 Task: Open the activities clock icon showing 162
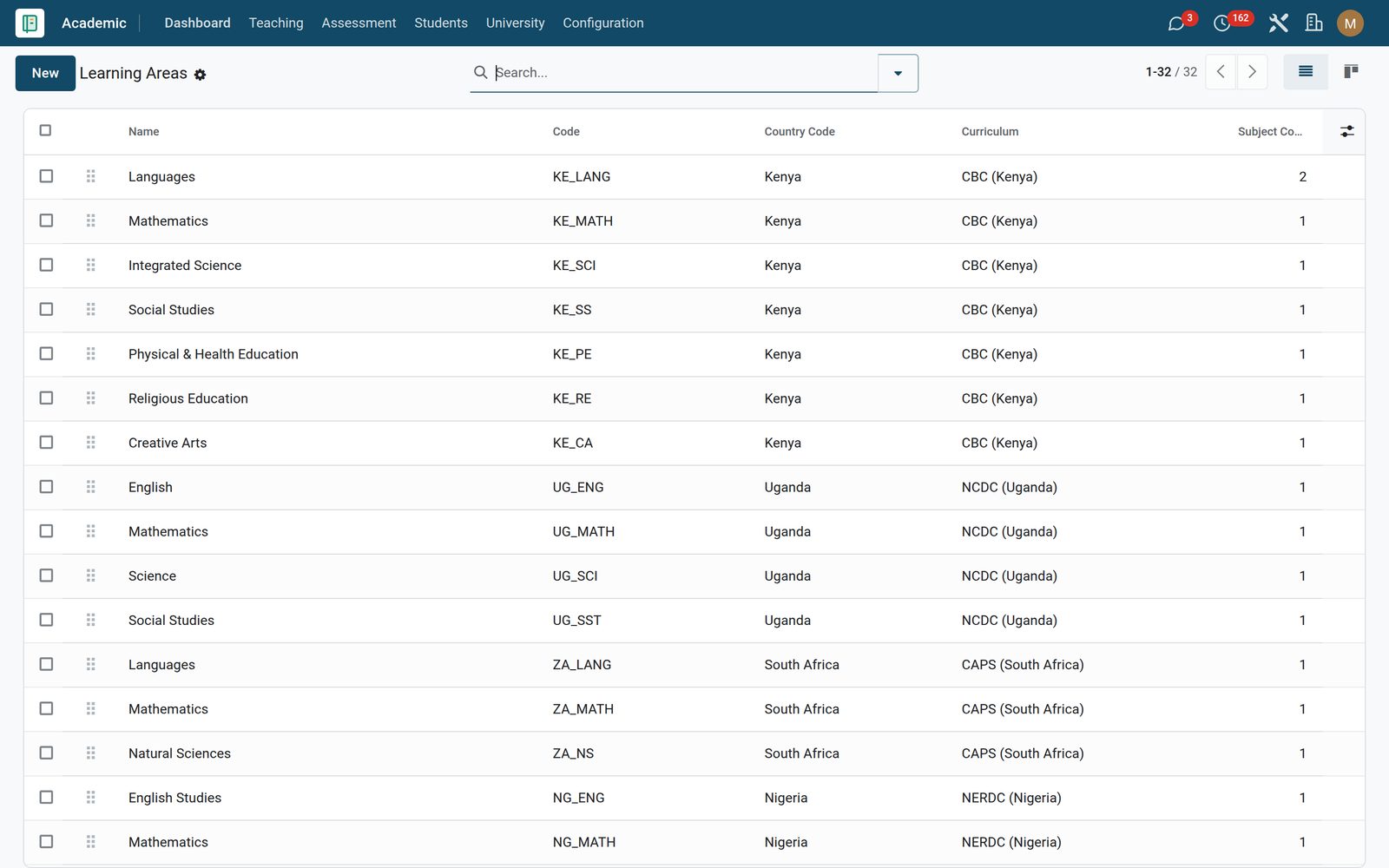pos(1221,23)
